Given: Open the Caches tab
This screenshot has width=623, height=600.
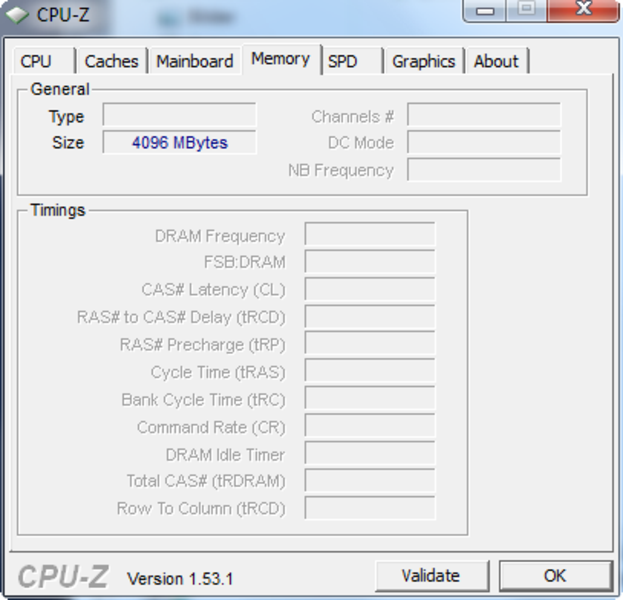Looking at the screenshot, I should pos(112,61).
